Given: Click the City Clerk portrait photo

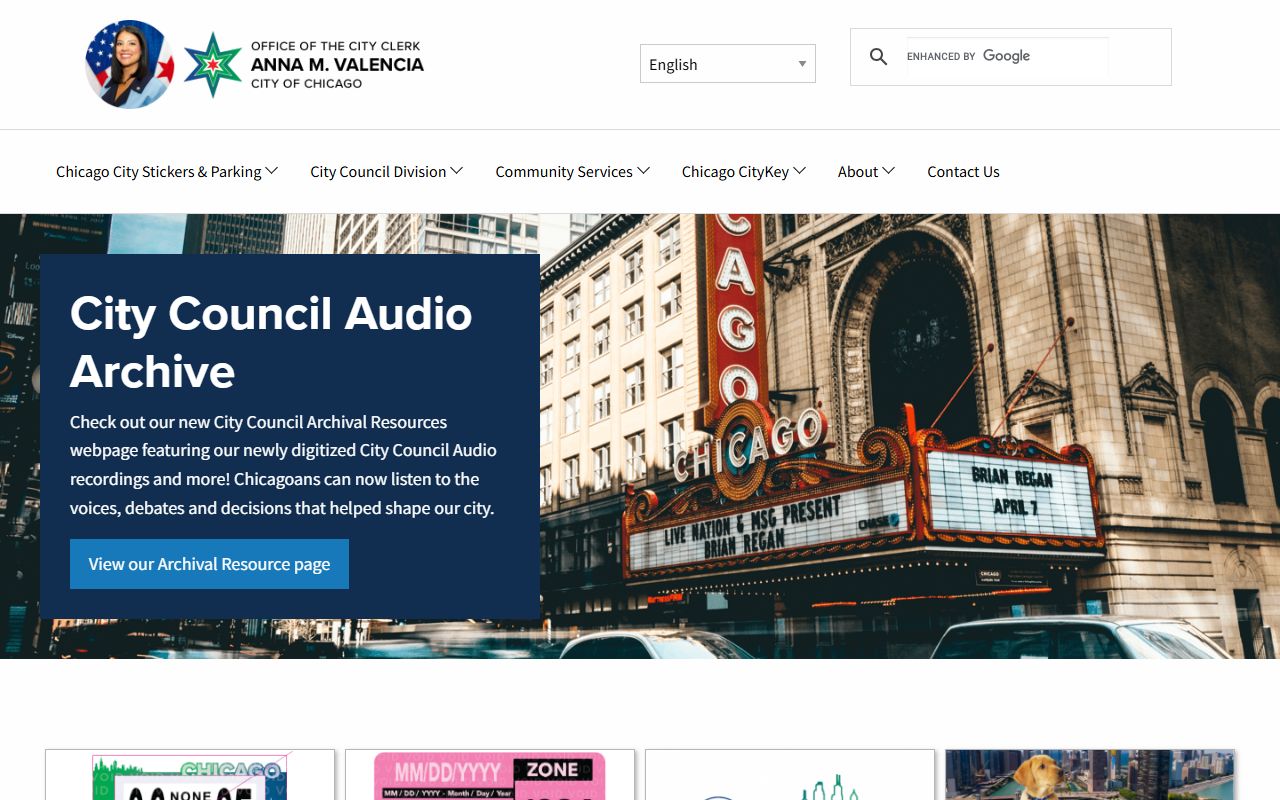Looking at the screenshot, I should pyautogui.click(x=130, y=65).
